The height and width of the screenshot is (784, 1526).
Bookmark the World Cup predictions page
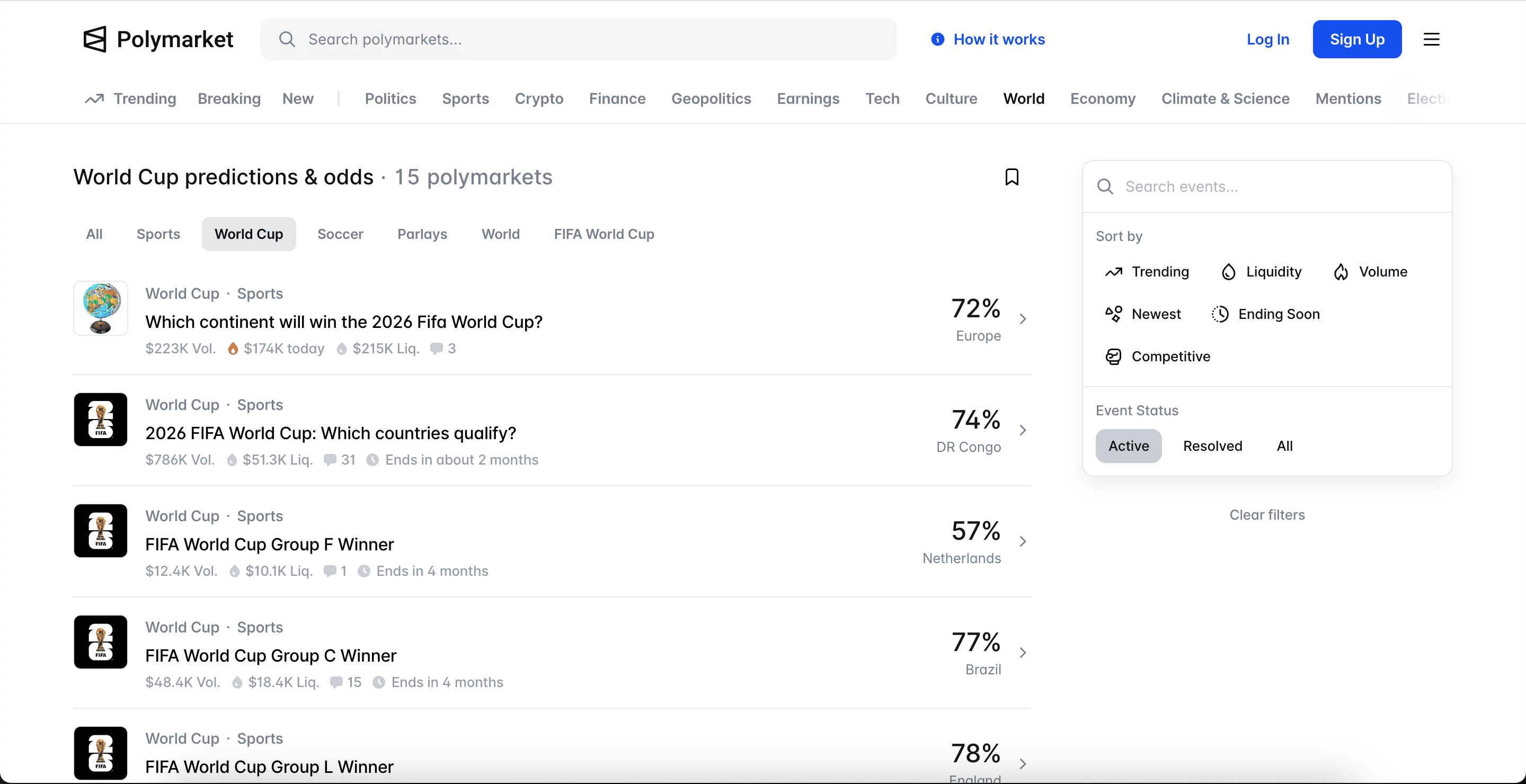(1012, 176)
